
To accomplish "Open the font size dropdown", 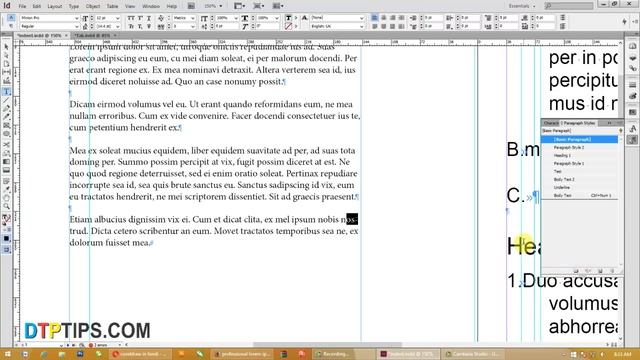I will [118, 18].
